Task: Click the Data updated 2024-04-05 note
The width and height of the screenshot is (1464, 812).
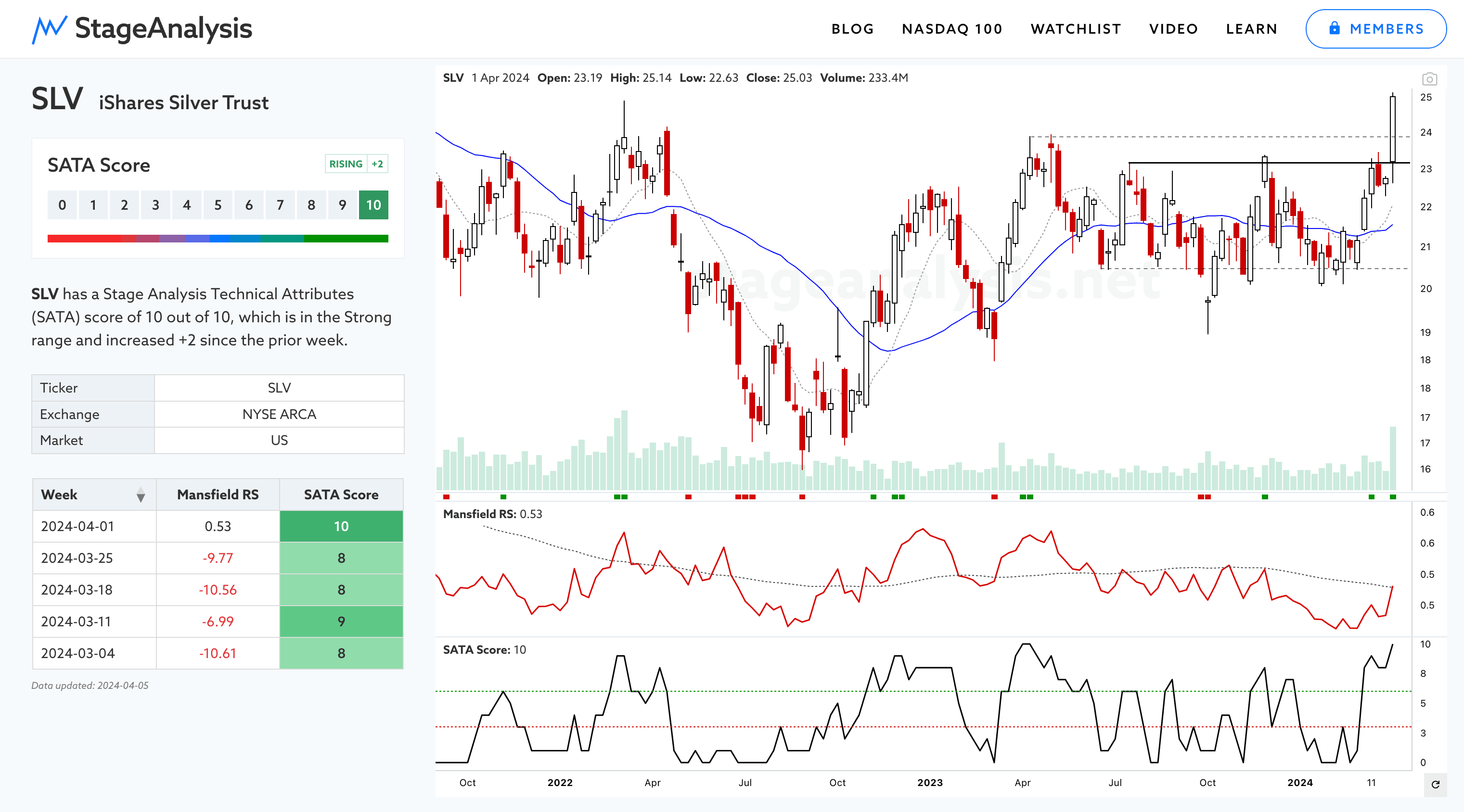Action: tap(90, 686)
